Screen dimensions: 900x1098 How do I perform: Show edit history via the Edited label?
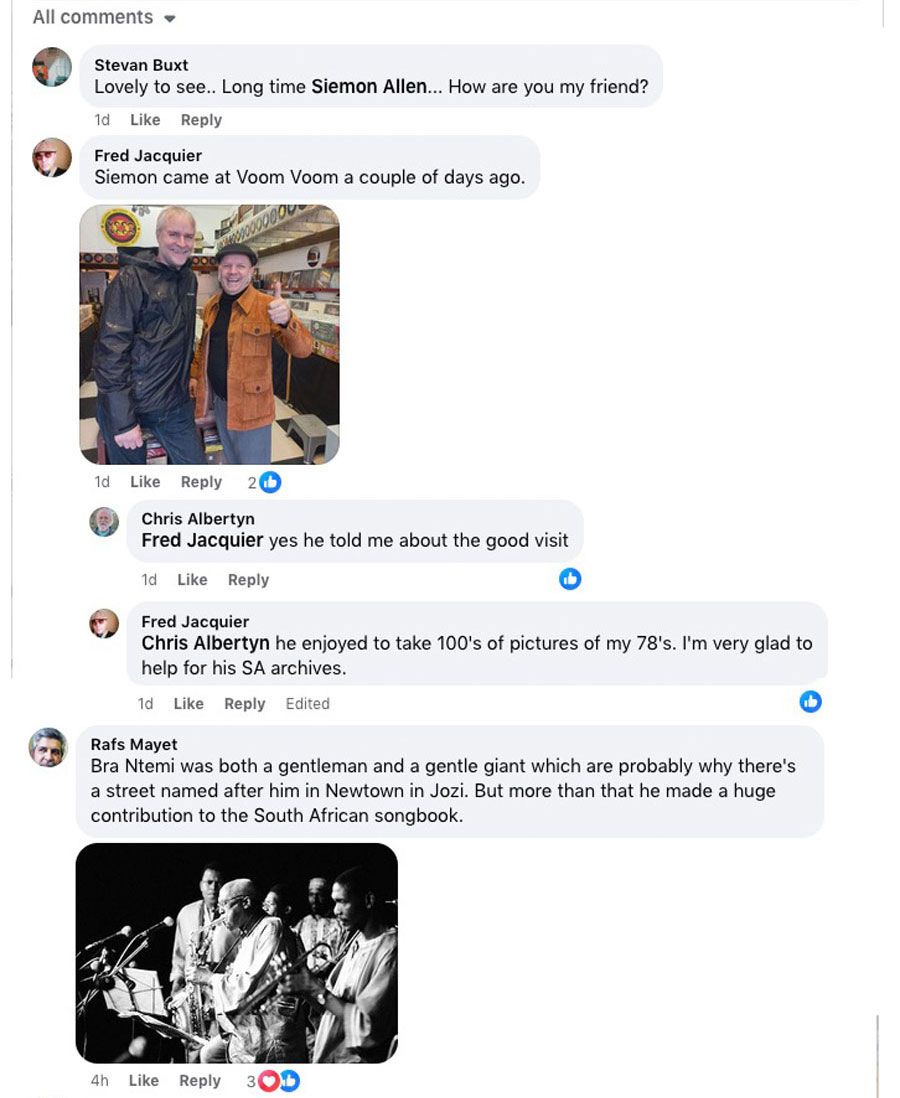click(307, 704)
